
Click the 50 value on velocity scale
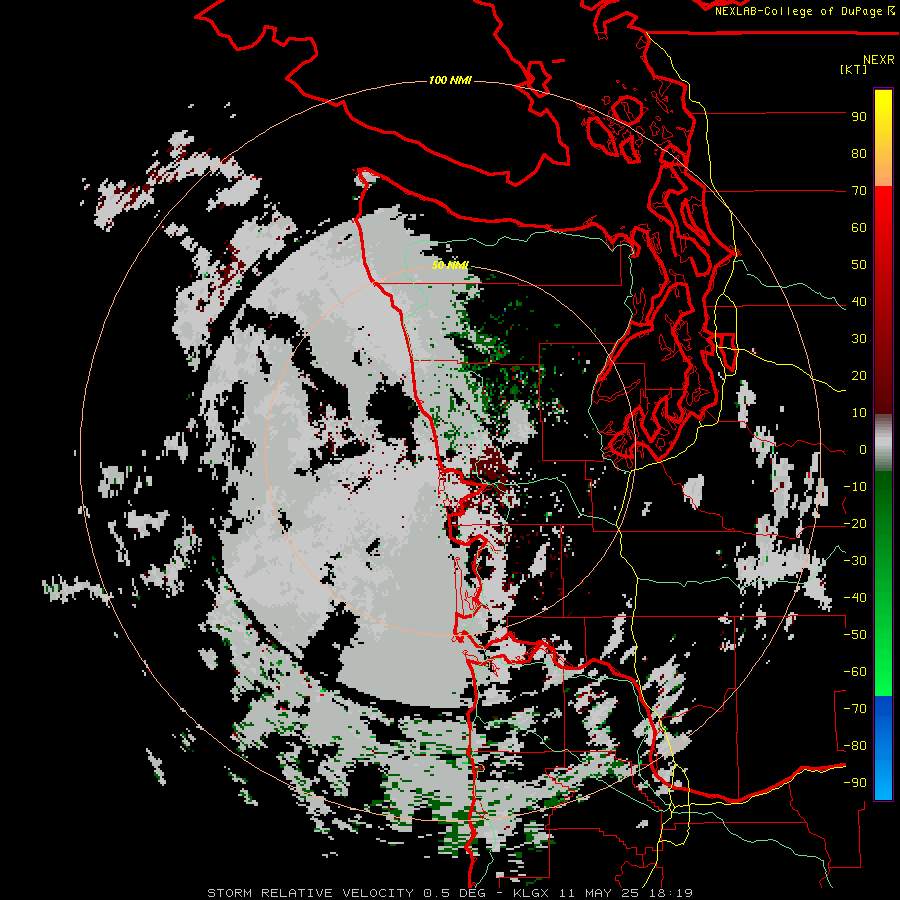click(x=859, y=265)
